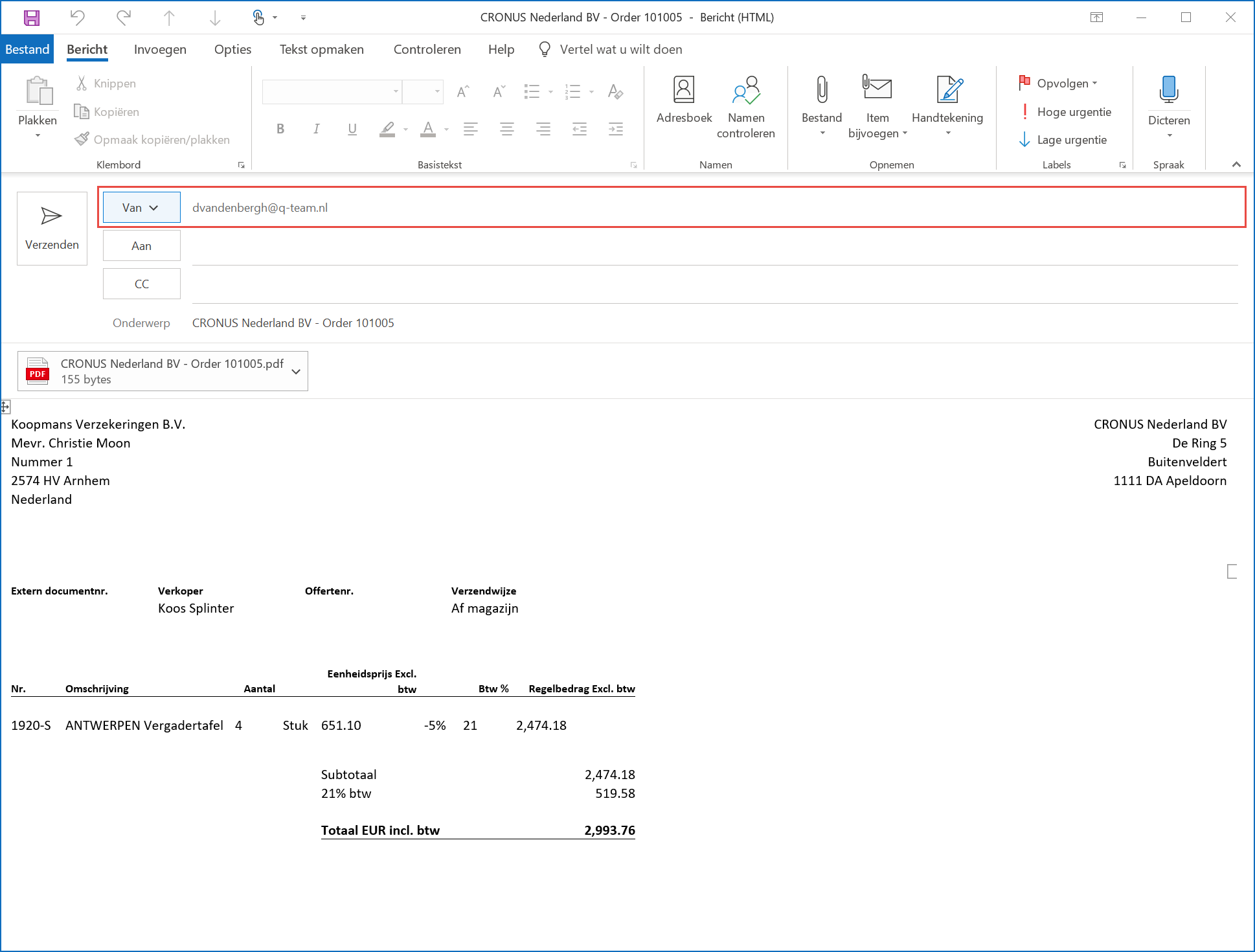
Task: Open the Help tab
Action: pos(501,49)
